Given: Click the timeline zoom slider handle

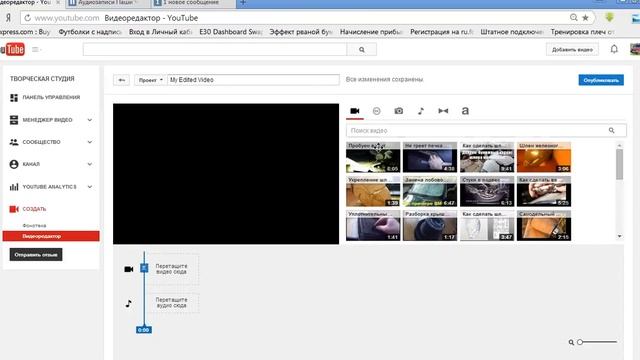Looking at the screenshot, I should click(x=580, y=342).
